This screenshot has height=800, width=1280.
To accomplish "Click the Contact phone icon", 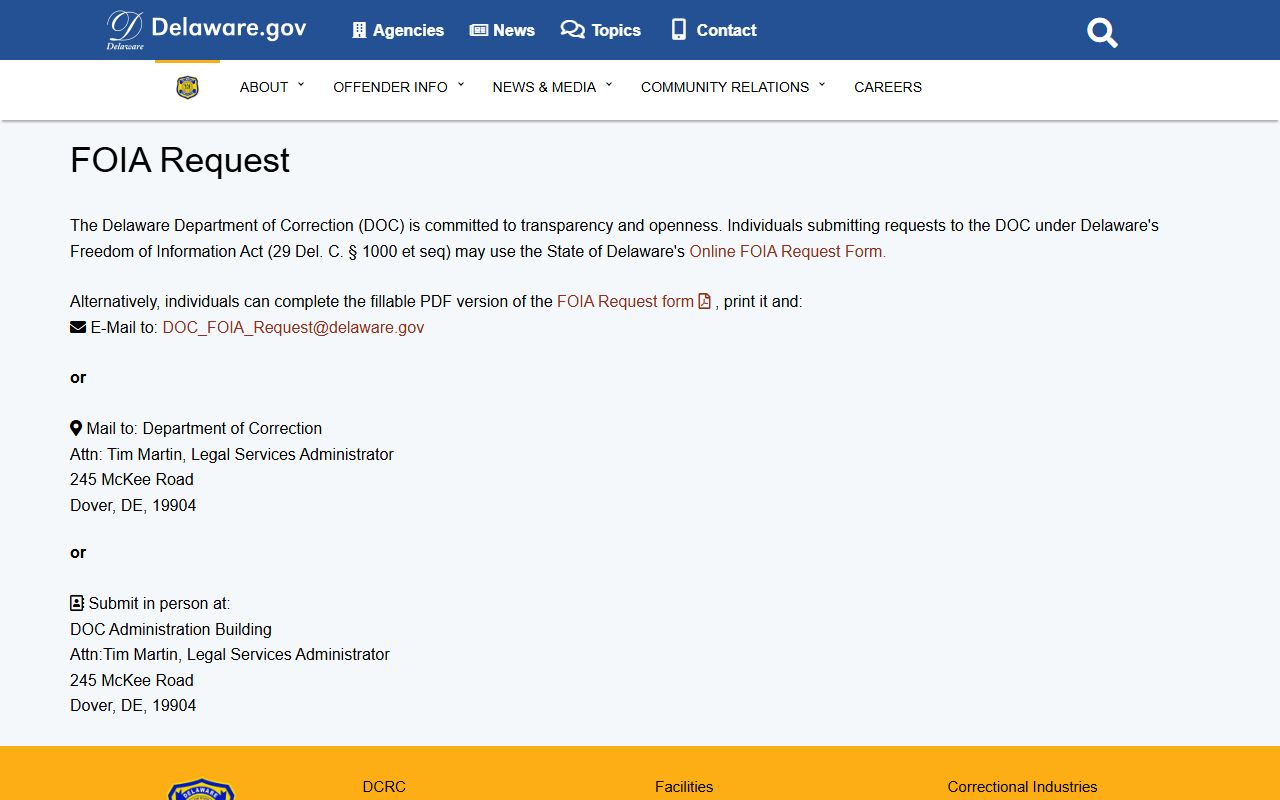I will point(678,30).
